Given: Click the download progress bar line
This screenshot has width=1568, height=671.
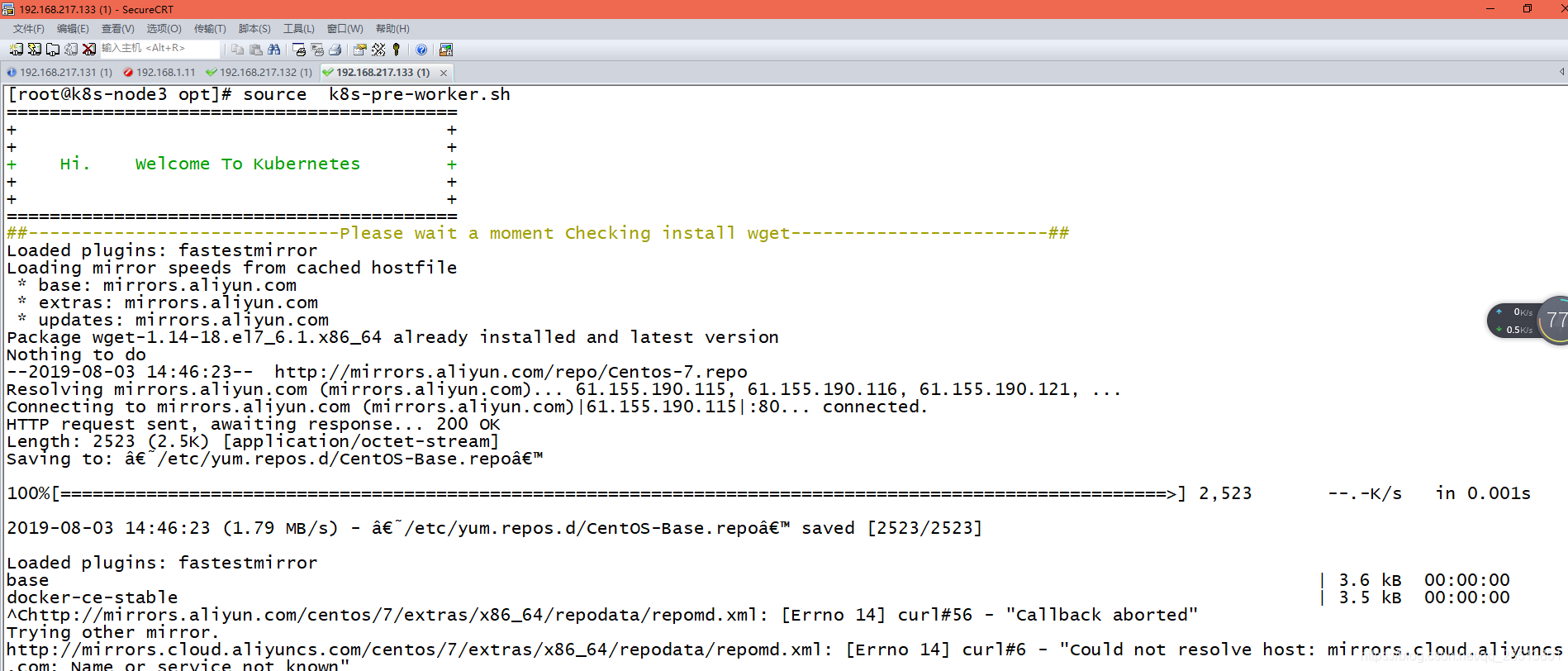Looking at the screenshot, I should 768,493.
